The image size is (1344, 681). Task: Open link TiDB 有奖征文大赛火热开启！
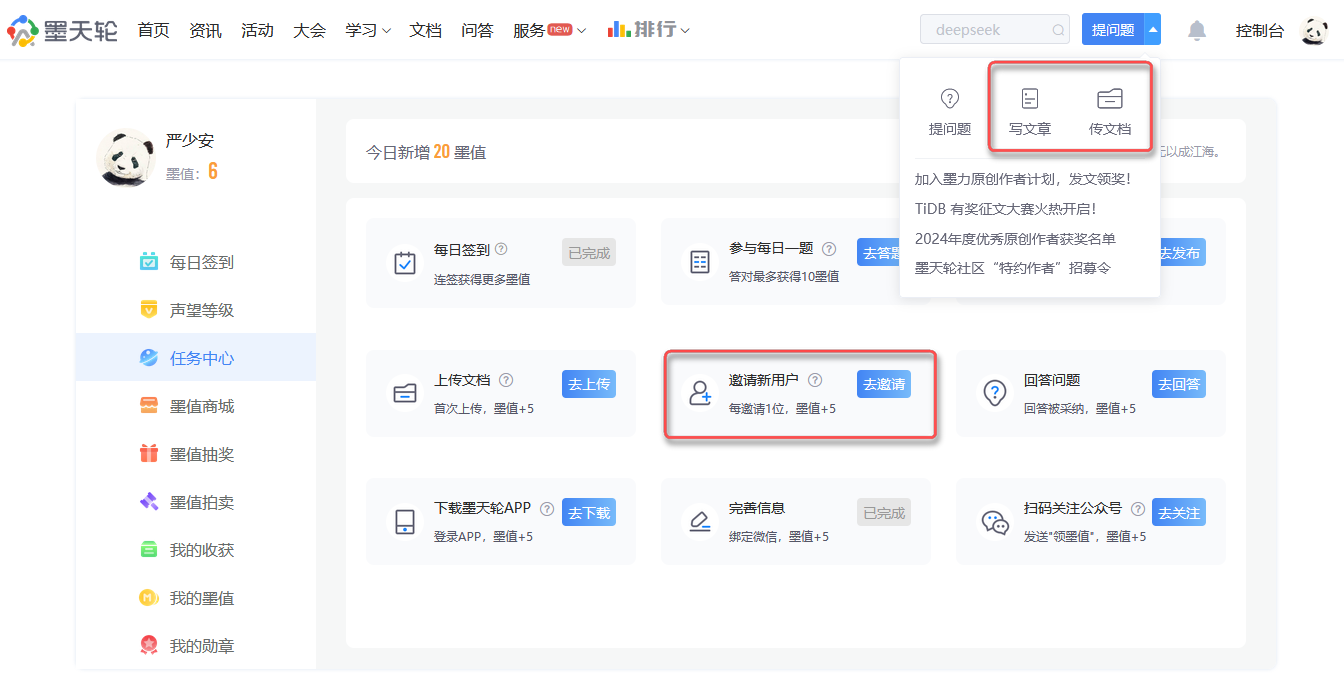1005,209
